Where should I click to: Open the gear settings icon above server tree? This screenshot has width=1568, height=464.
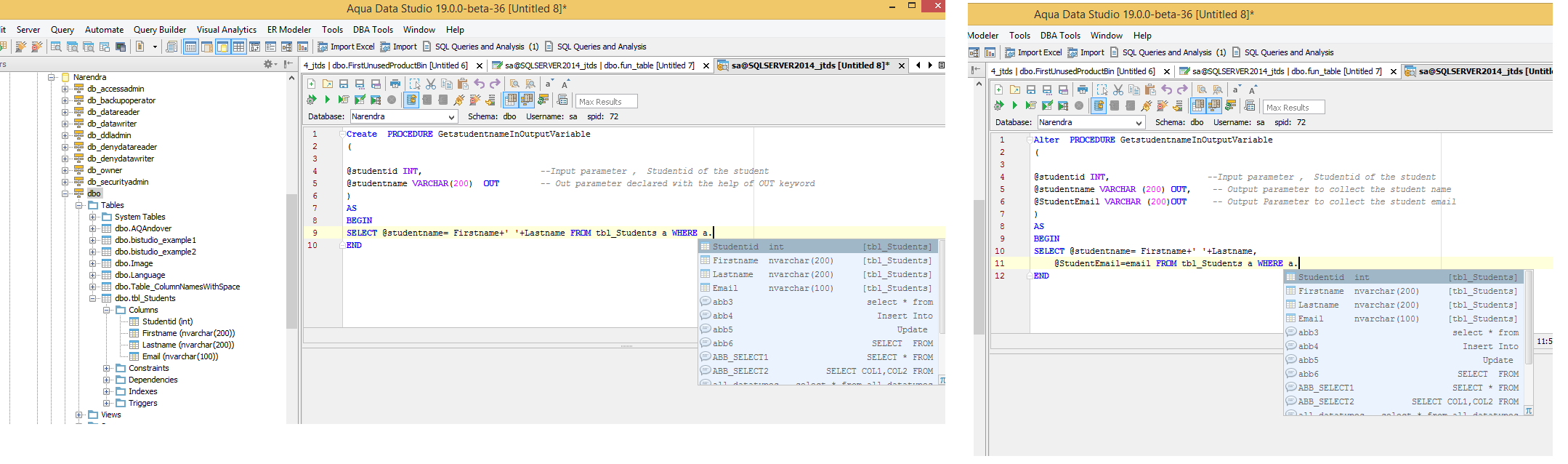[269, 64]
